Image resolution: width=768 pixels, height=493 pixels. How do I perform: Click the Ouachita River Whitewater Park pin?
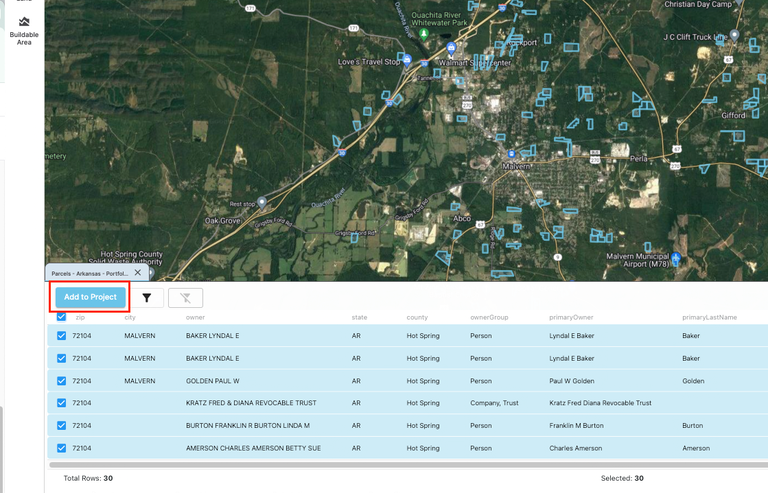point(424,34)
